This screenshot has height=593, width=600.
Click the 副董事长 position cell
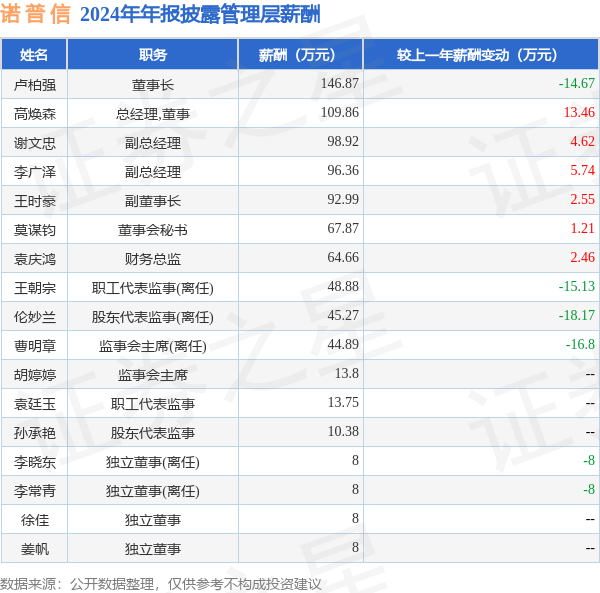(x=153, y=201)
